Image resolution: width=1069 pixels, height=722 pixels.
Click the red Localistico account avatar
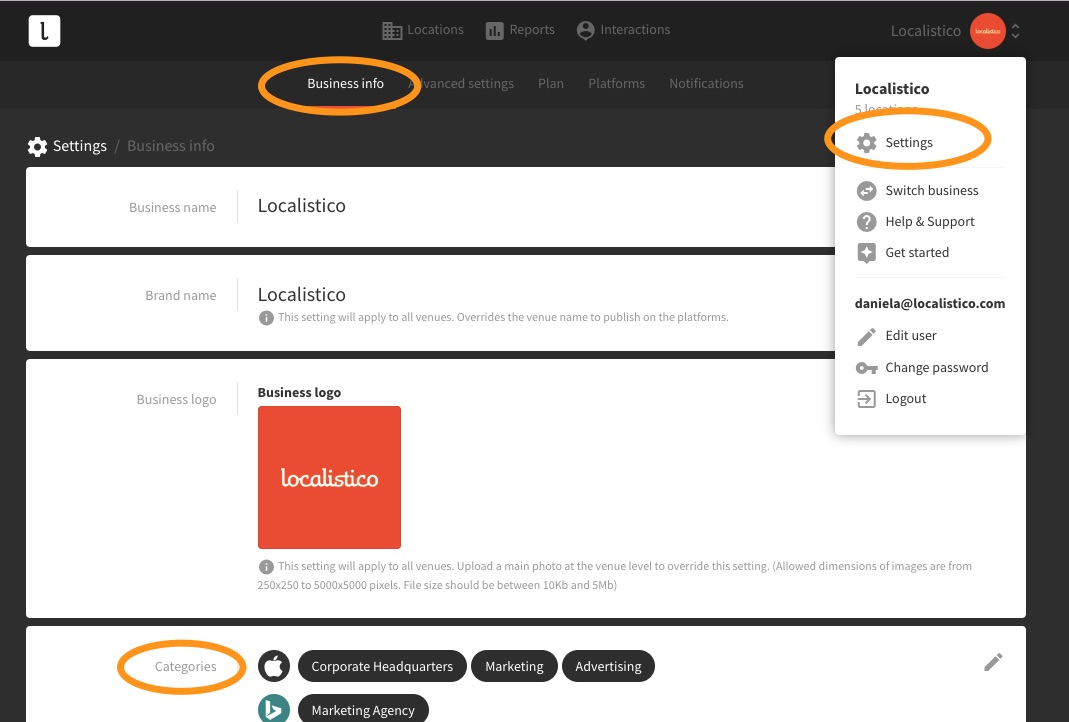point(987,31)
